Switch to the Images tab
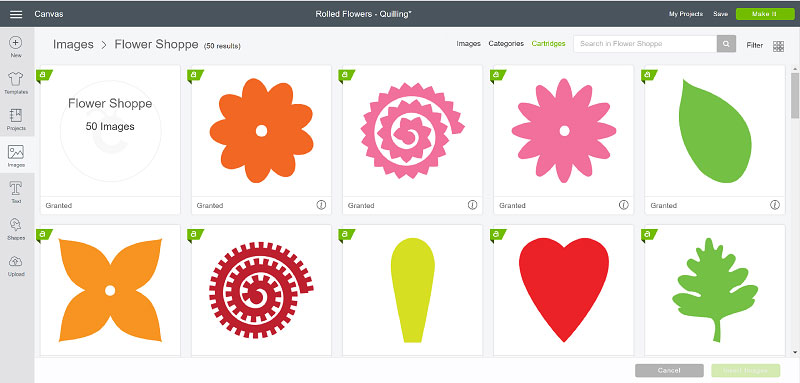This screenshot has height=383, width=800. [x=468, y=44]
